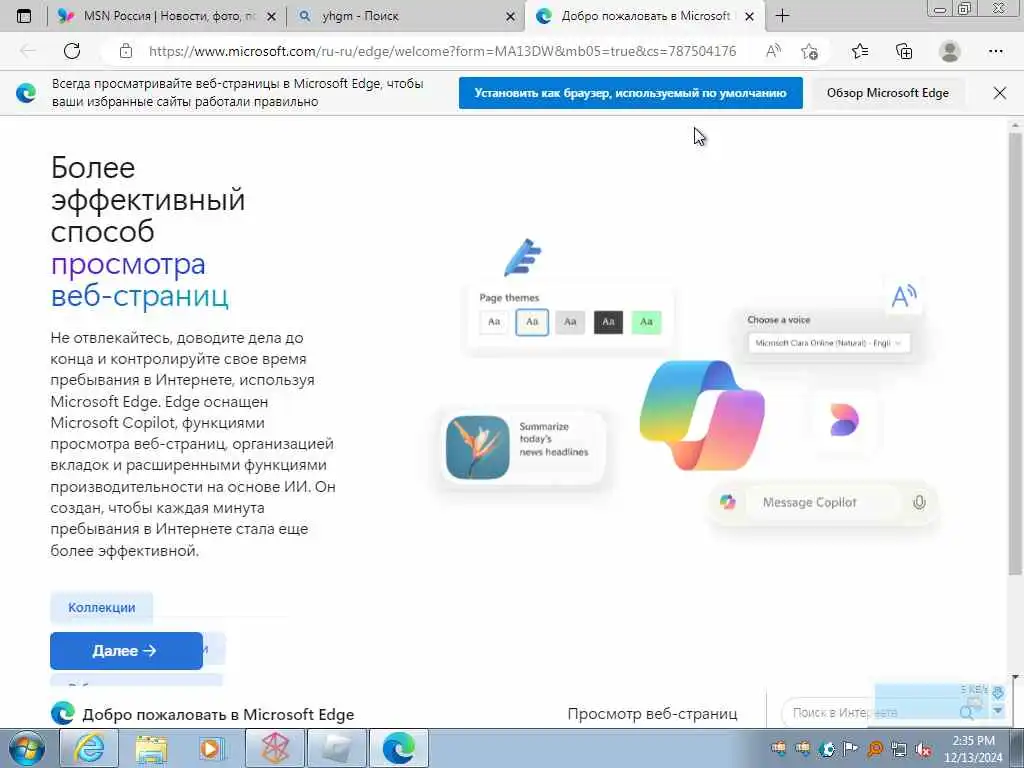Click the Summarize today's news headlines text

[x=553, y=439]
